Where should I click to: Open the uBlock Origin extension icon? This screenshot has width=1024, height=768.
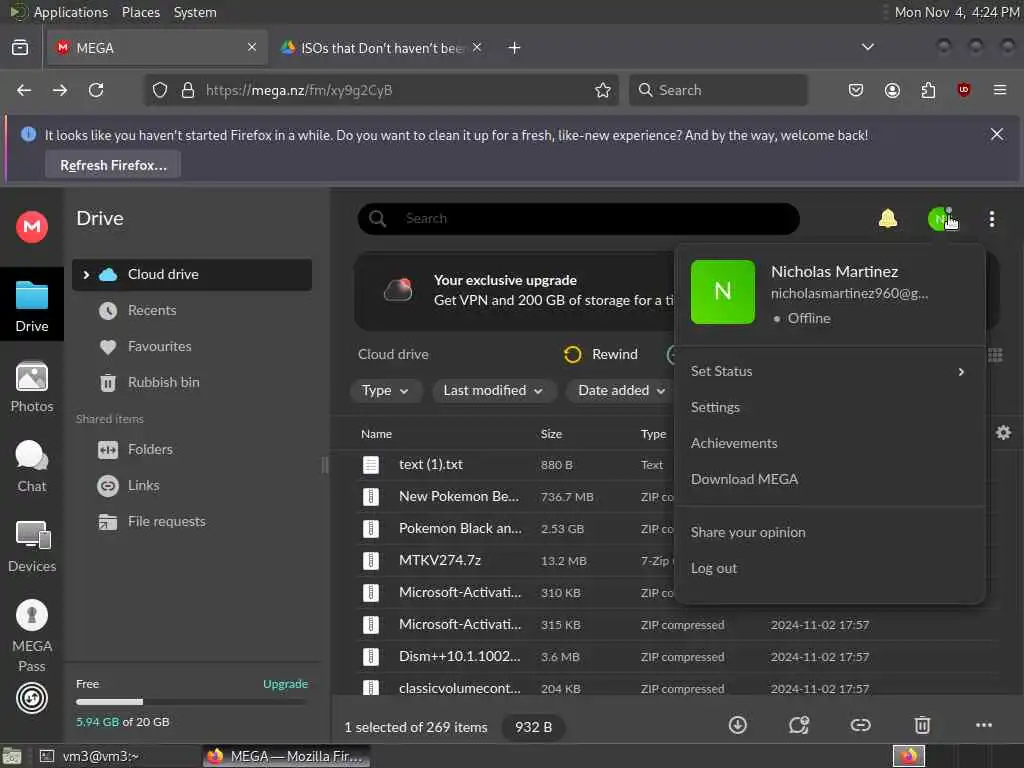pyautogui.click(x=963, y=90)
